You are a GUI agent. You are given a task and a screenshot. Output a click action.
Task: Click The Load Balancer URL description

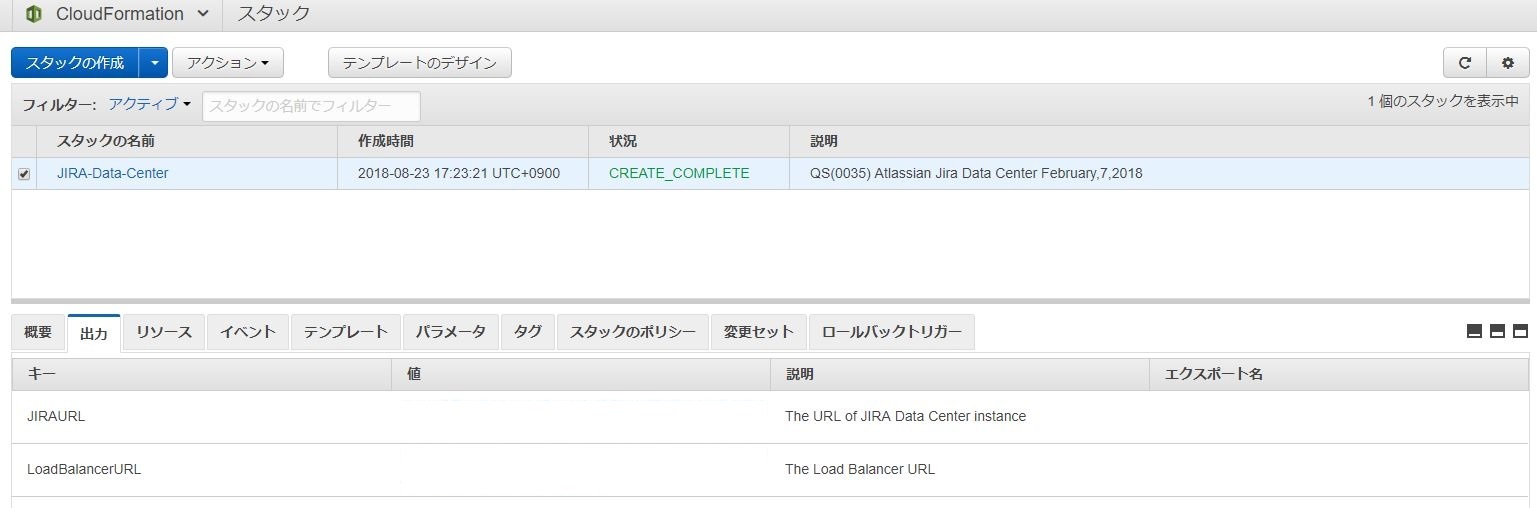tap(860, 469)
